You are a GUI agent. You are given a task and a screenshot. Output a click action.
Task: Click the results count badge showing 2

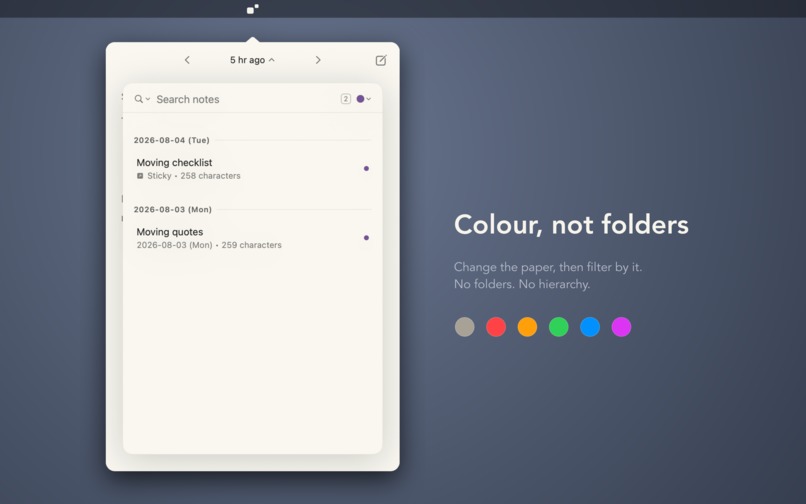tap(345, 99)
